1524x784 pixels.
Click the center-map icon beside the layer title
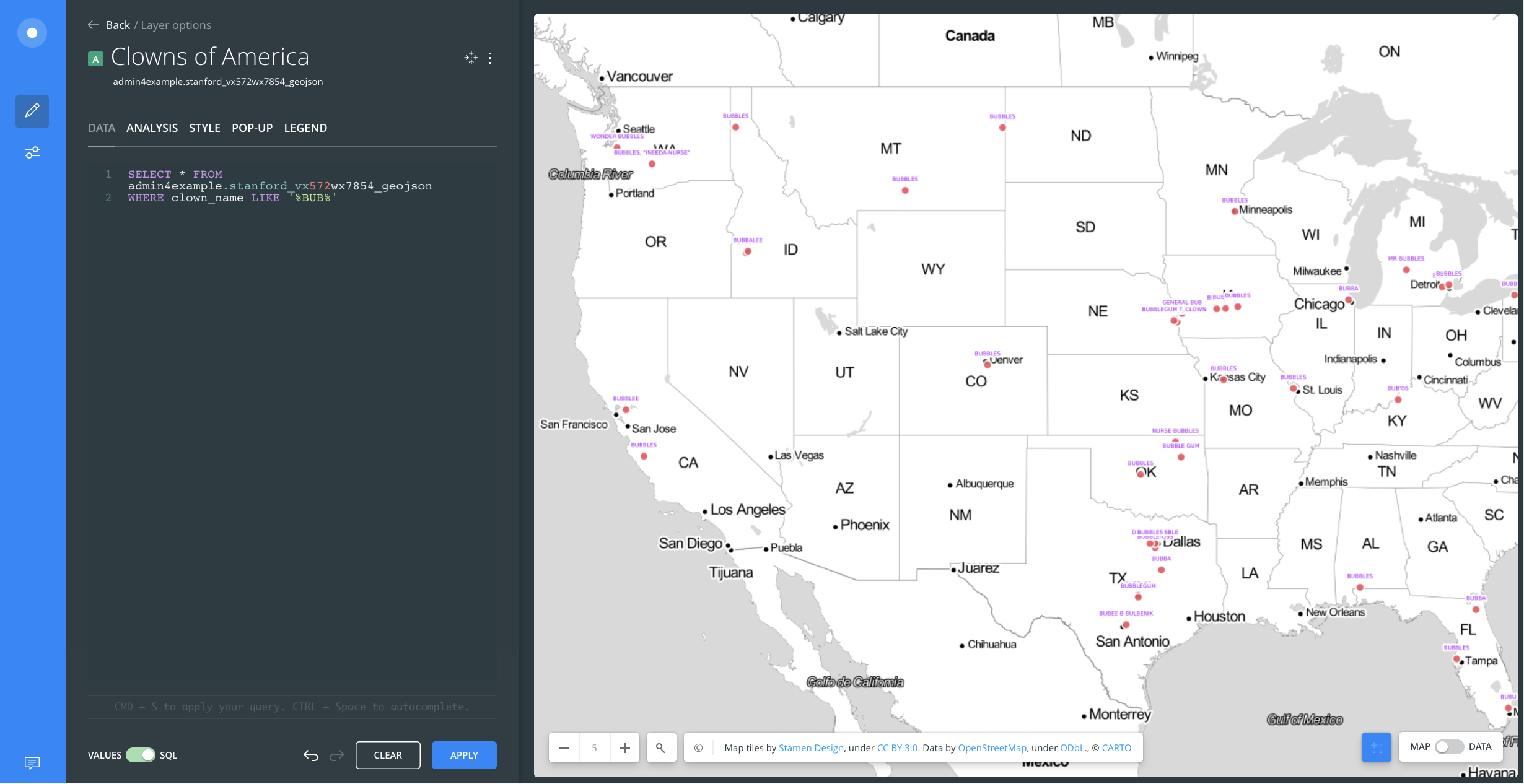[471, 58]
